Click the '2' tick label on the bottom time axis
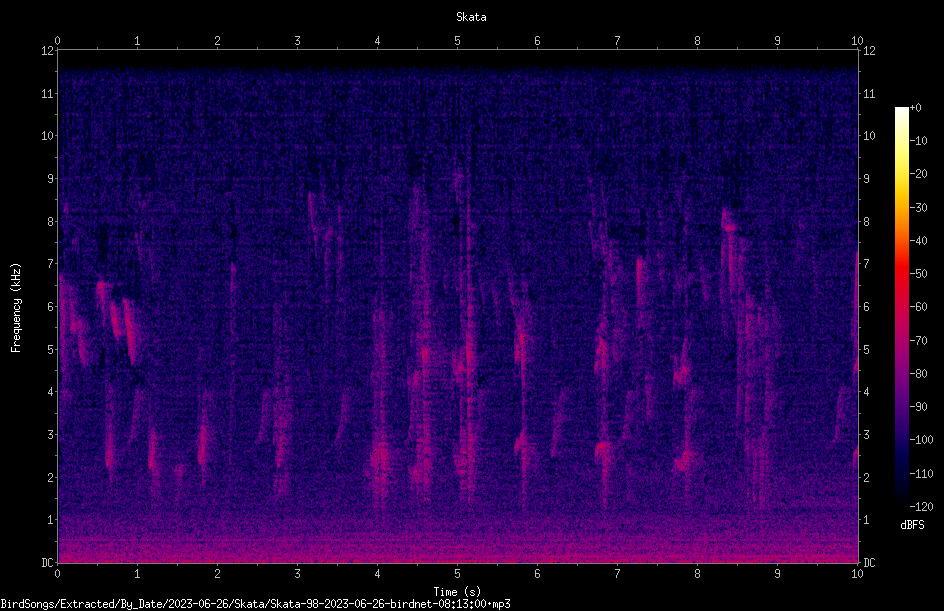This screenshot has width=944, height=611. click(217, 574)
